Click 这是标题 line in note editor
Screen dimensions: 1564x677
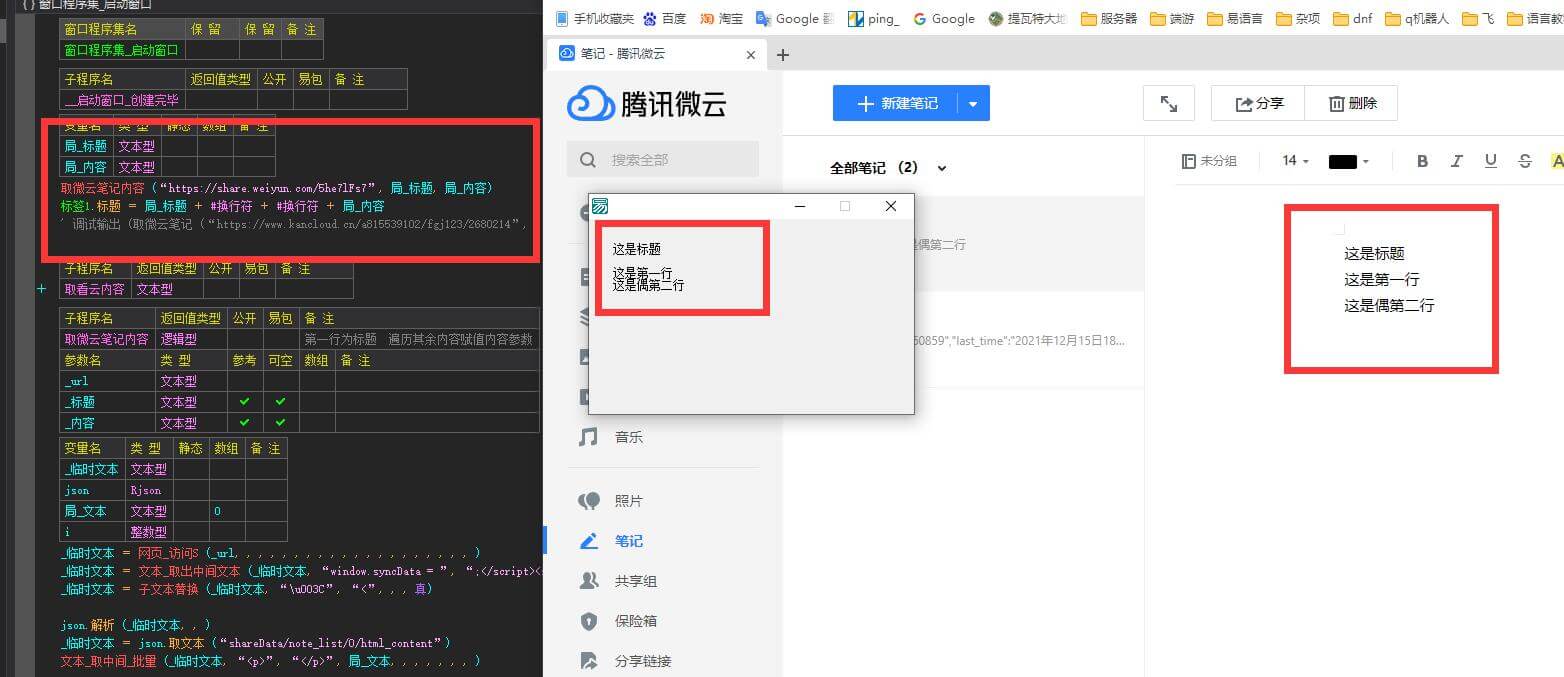point(1374,254)
